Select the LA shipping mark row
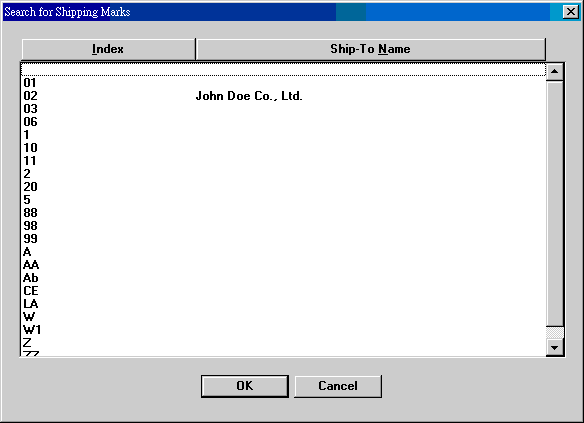584x423 pixels. (283, 304)
